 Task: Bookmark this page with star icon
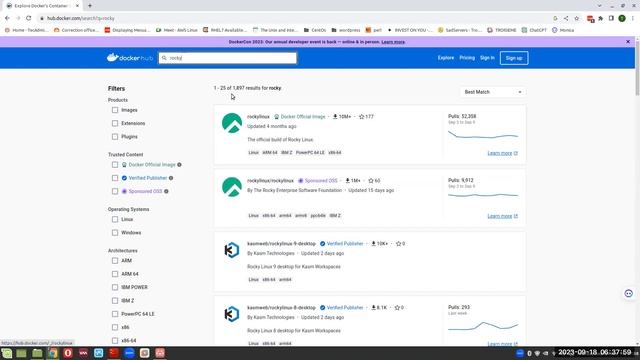(576, 18)
